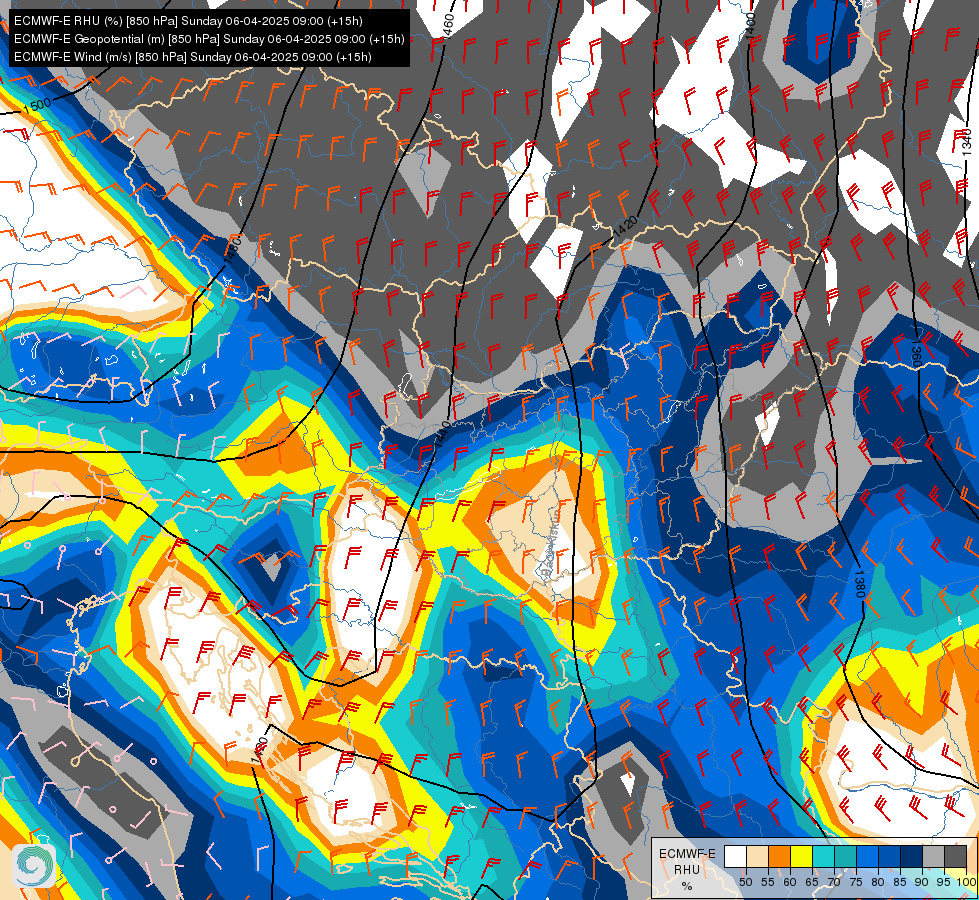Click the legend tick value 80

878,882
